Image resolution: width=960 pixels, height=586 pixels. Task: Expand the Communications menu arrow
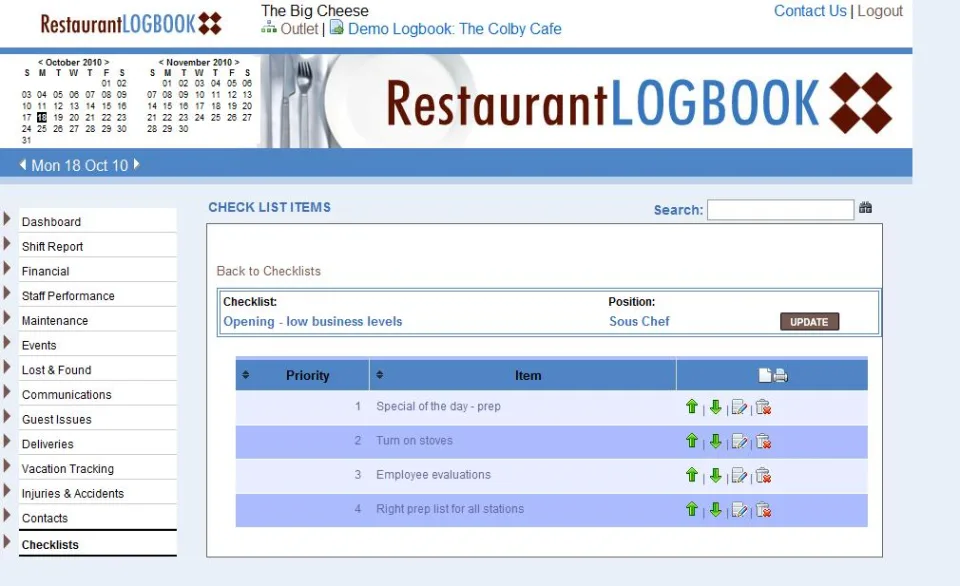[7, 392]
